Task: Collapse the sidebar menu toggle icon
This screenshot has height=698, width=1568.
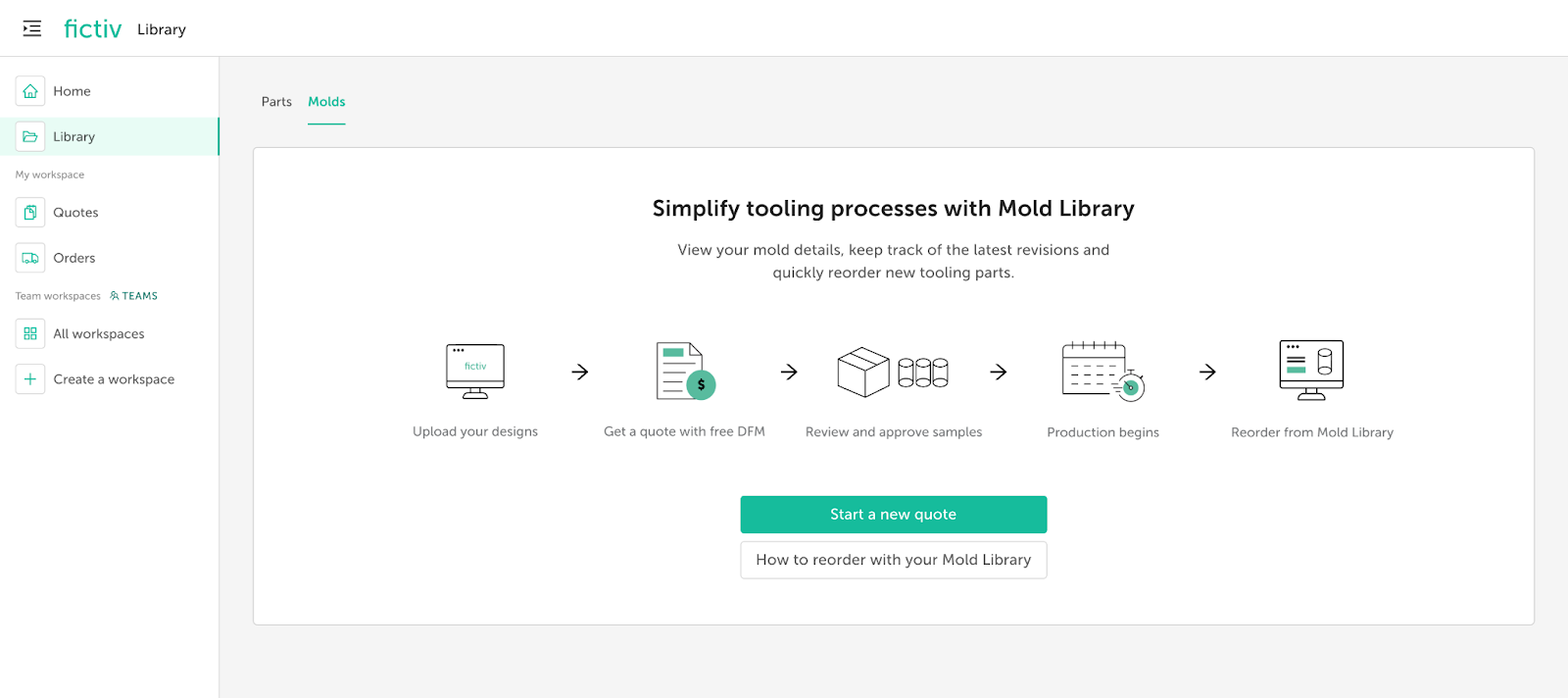Action: (x=32, y=28)
